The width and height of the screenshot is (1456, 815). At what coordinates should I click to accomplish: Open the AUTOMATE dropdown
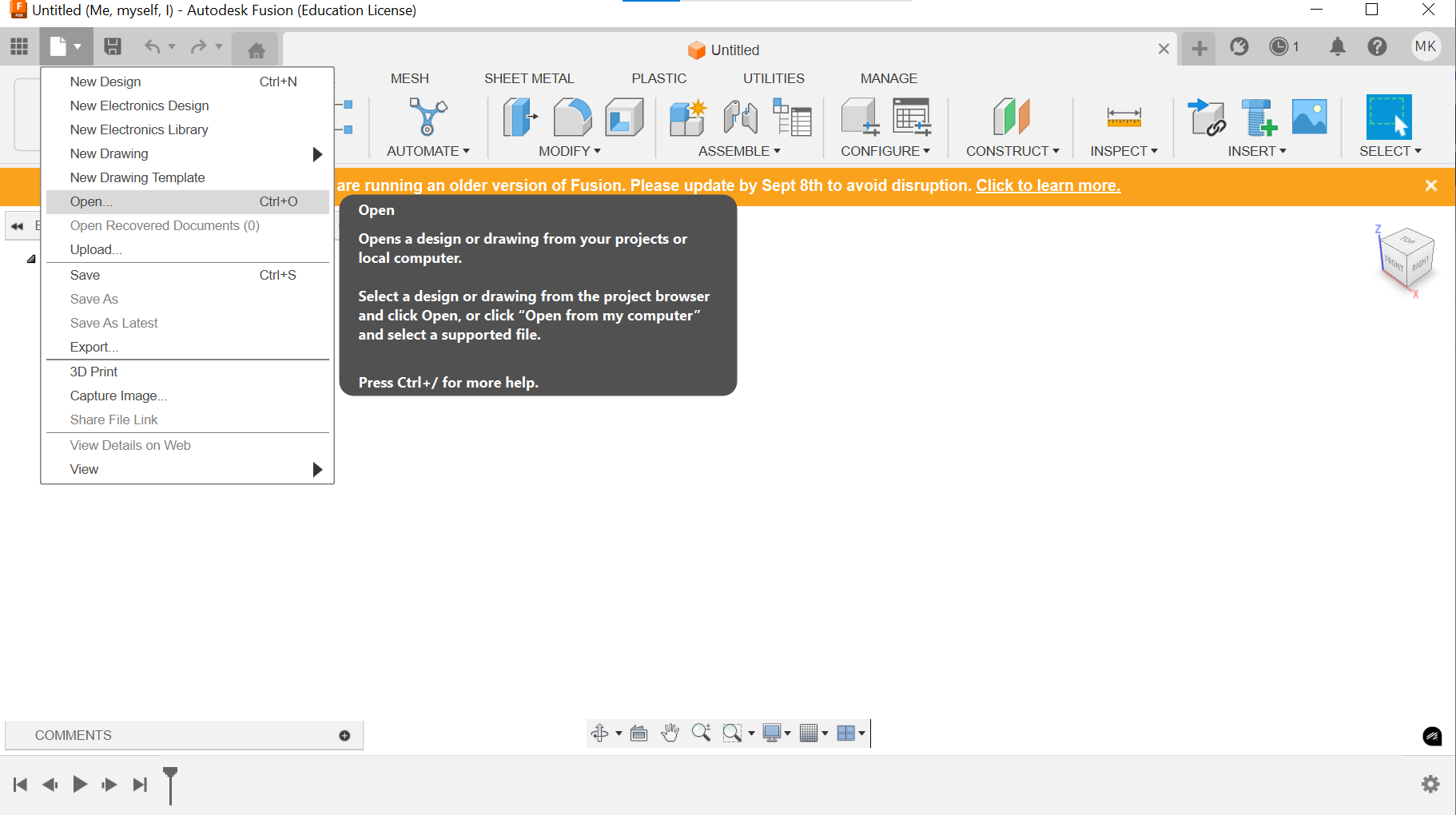pos(428,151)
